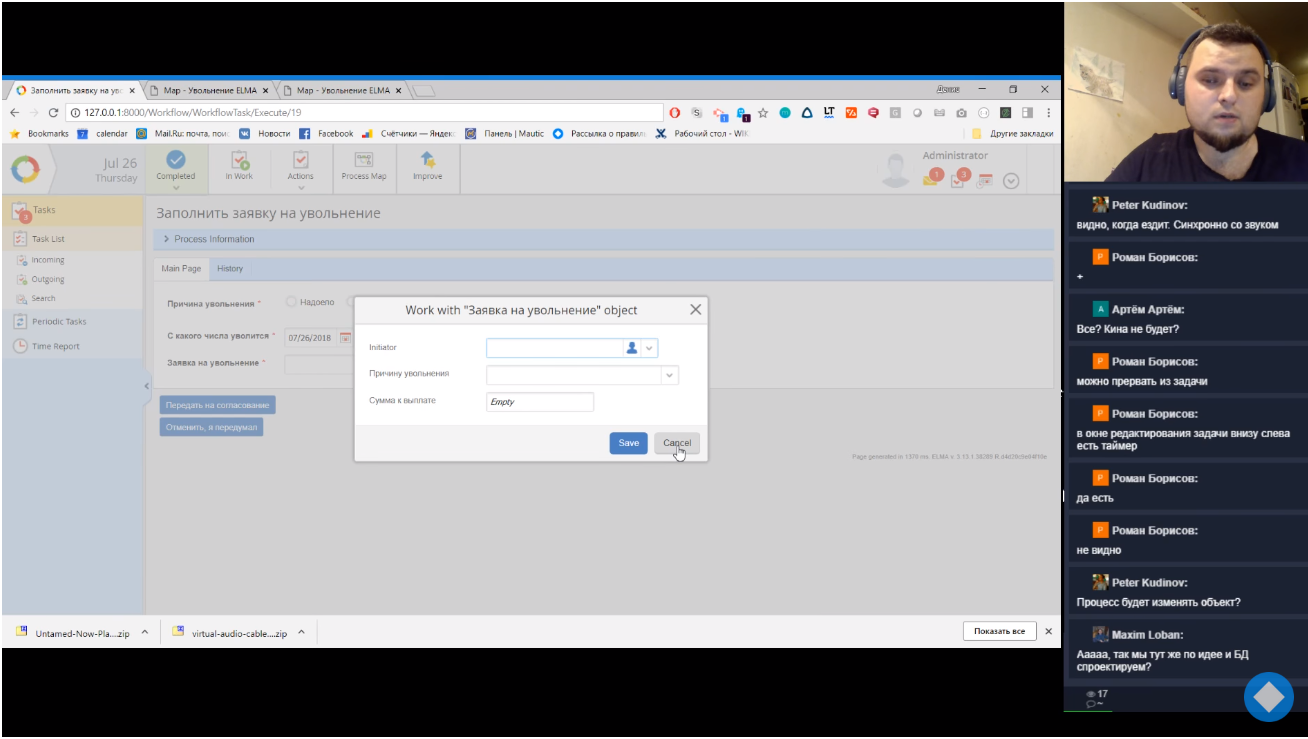Open the Причину увольнения dropdown arrow

pos(670,375)
